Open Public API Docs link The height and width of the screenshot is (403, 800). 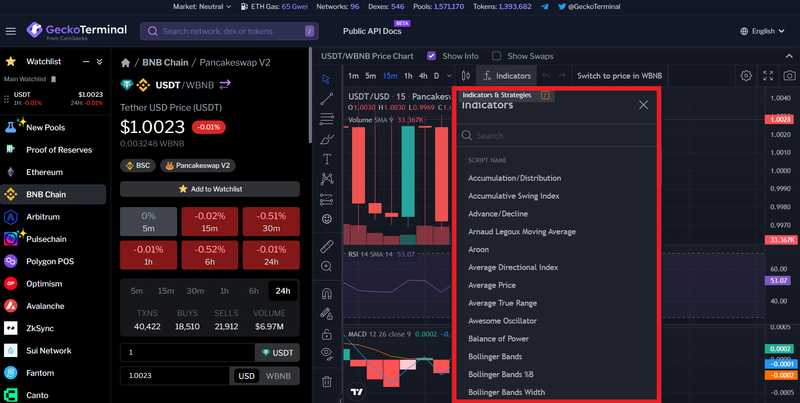(x=372, y=32)
